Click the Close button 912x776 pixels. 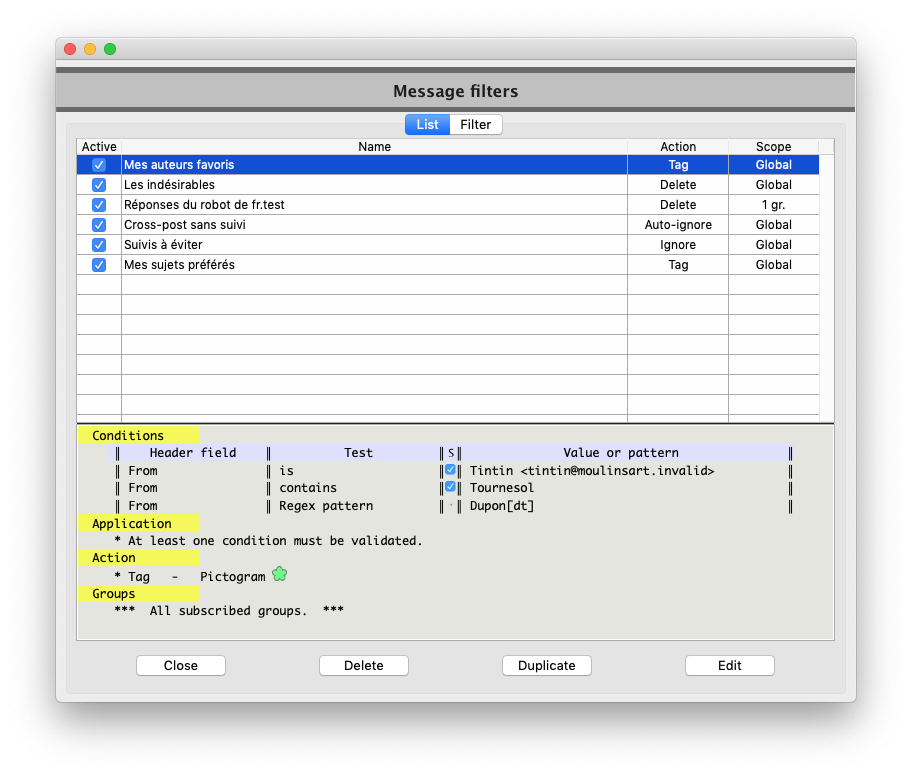pos(180,665)
